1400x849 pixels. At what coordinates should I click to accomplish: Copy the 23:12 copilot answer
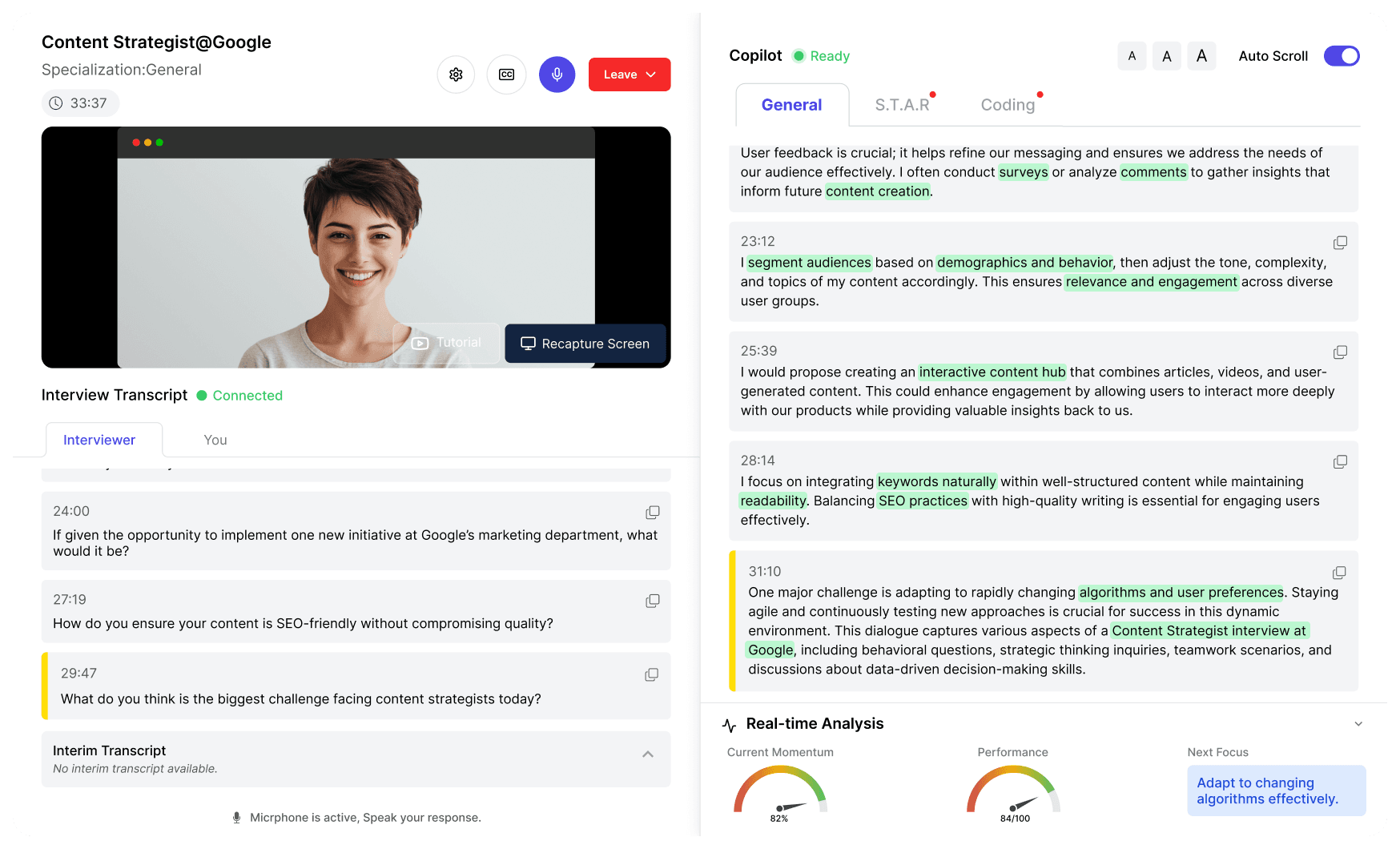pyautogui.click(x=1340, y=243)
